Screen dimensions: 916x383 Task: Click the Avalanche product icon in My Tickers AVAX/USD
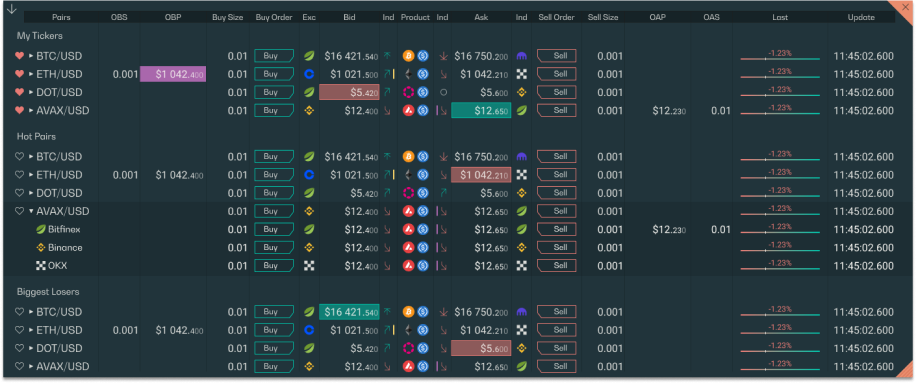[408, 111]
